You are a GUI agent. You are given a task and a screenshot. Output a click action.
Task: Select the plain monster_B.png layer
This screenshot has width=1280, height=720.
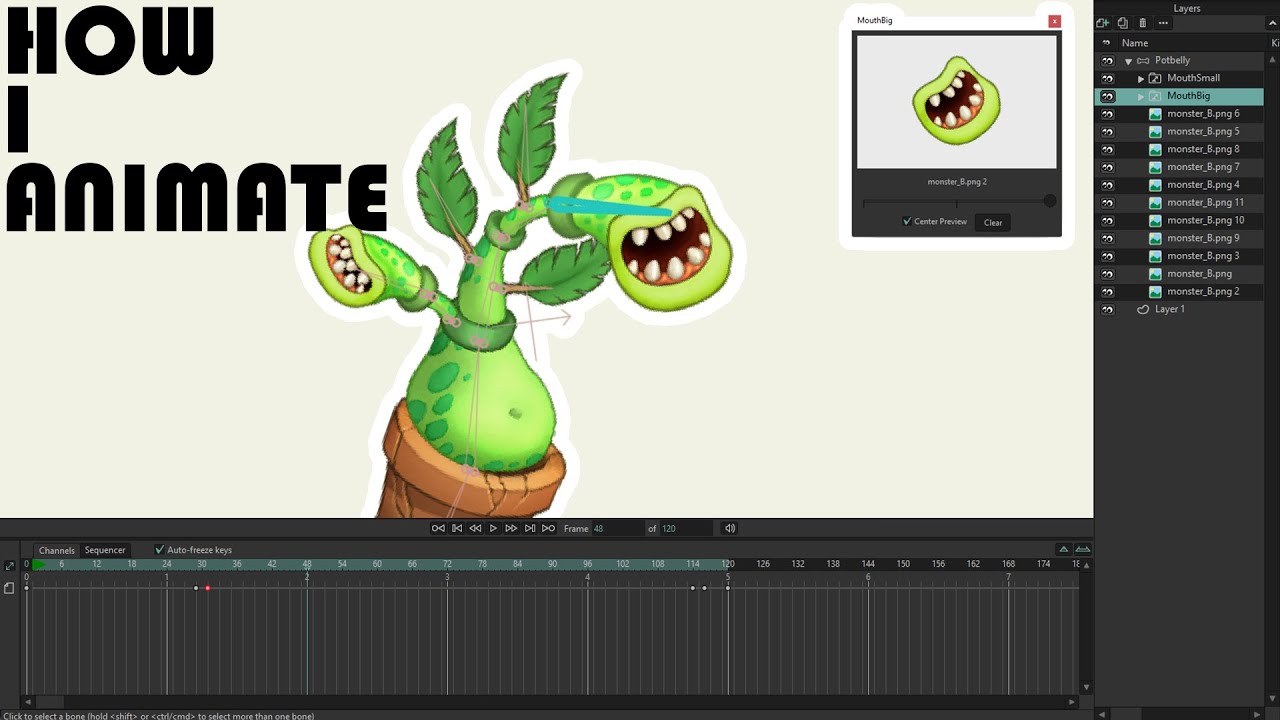coord(1199,273)
